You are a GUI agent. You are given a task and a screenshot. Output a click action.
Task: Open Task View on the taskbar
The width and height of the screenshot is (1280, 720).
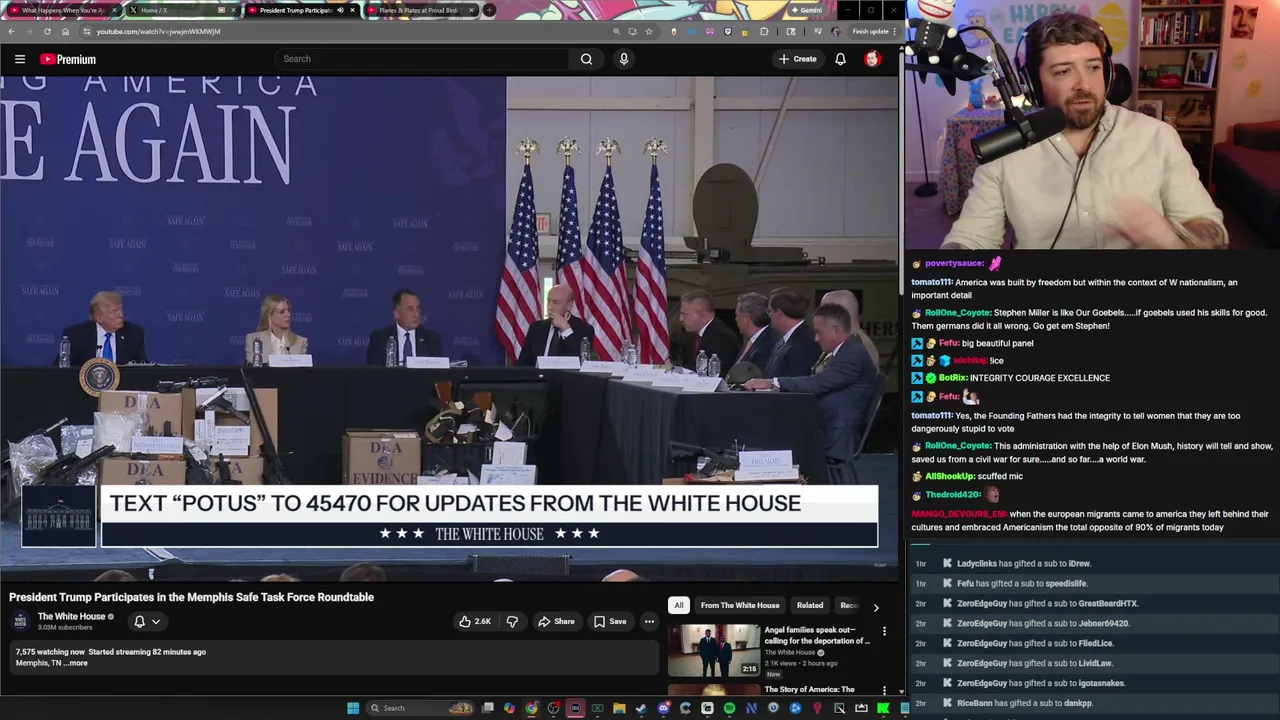point(487,708)
